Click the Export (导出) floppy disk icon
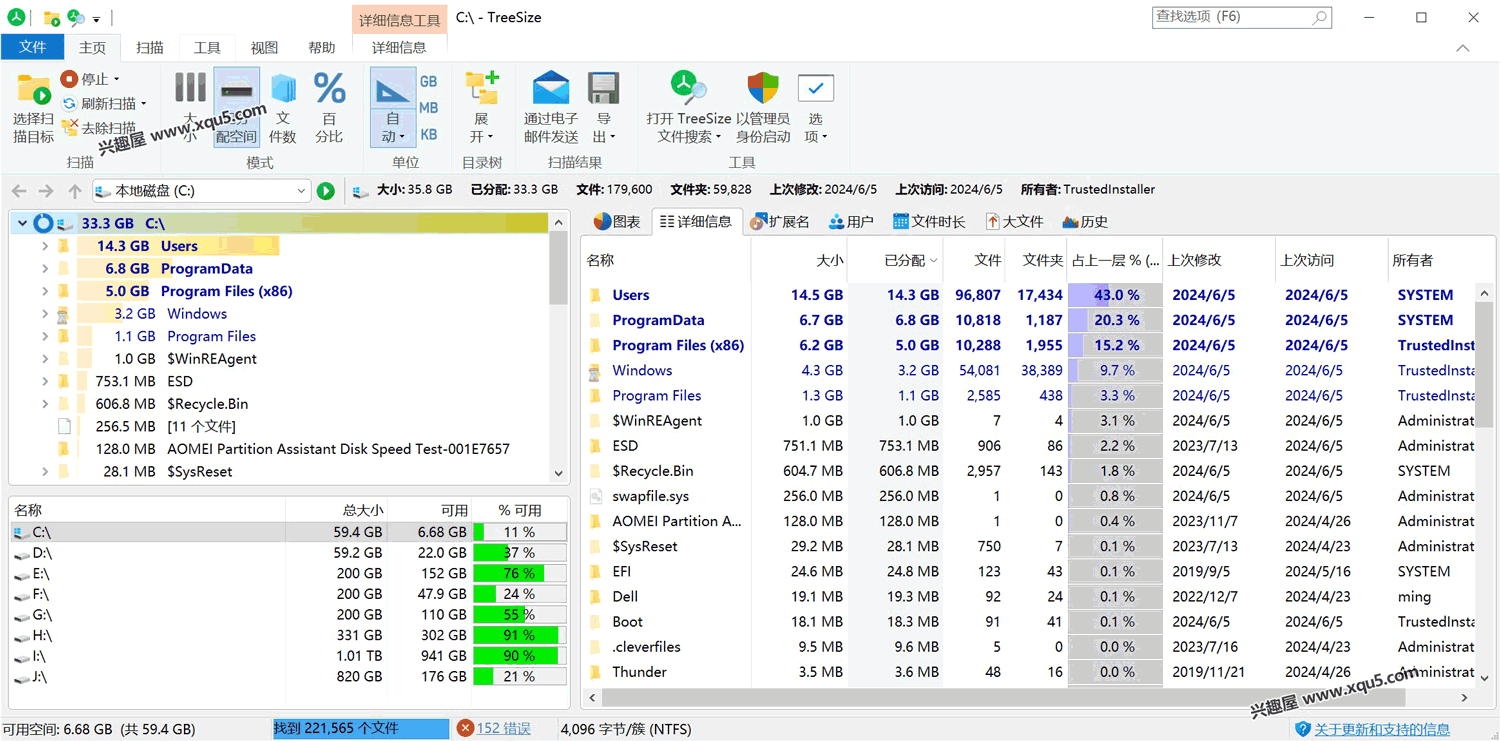This screenshot has height=741, width=1500. pyautogui.click(x=603, y=89)
